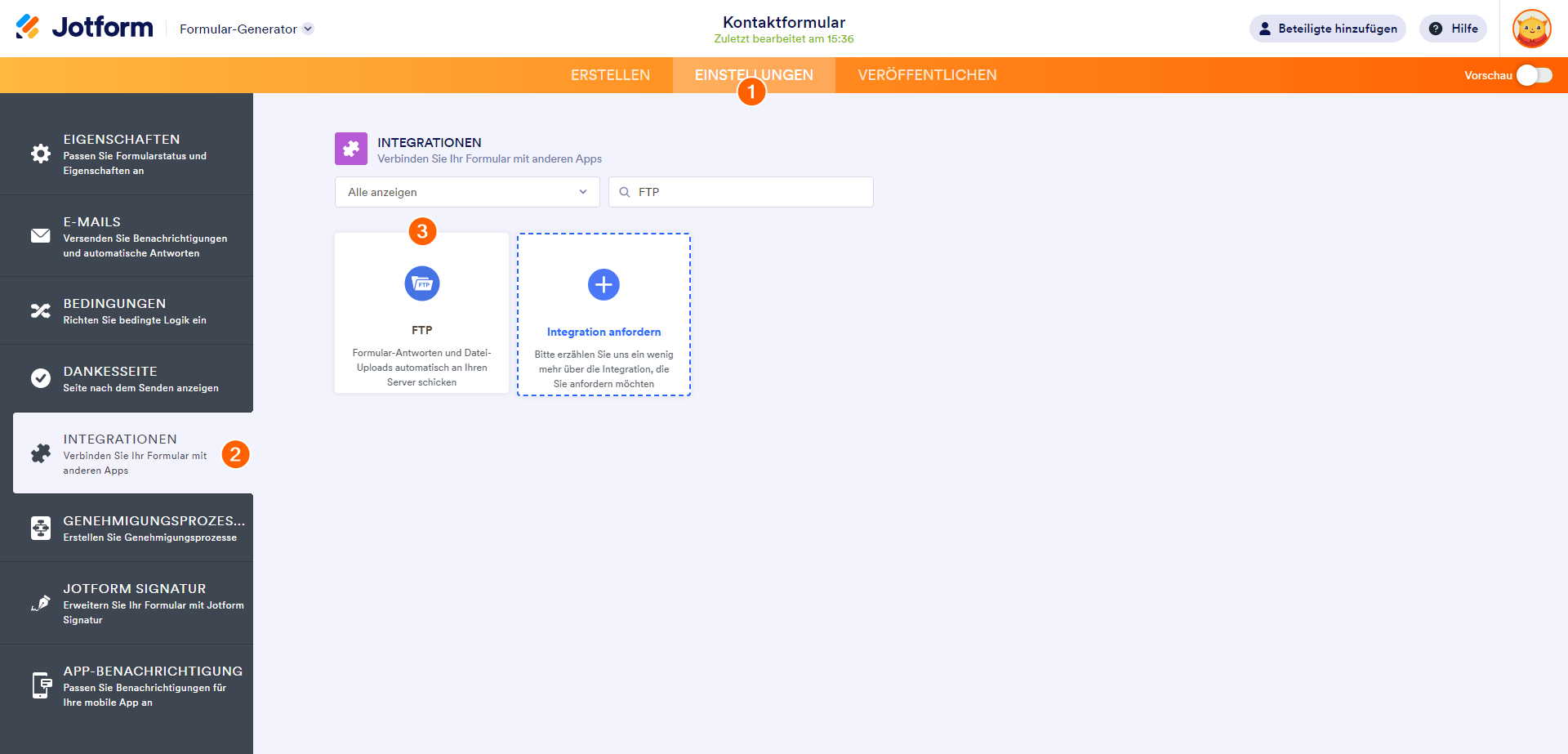
Task: Open JOTFORM SIGNATUR settings section
Action: tap(127, 603)
